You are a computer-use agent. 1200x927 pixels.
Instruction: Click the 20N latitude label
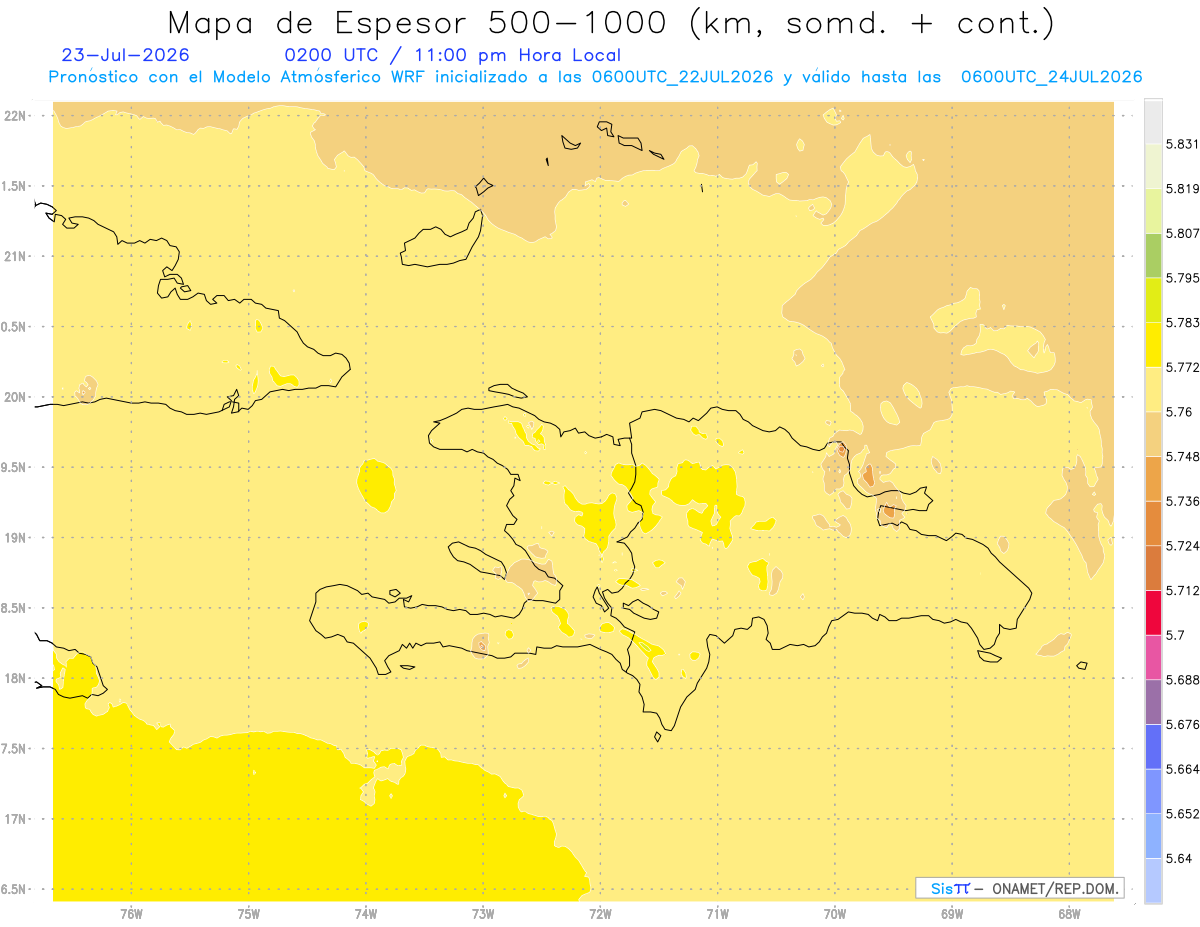coord(17,397)
